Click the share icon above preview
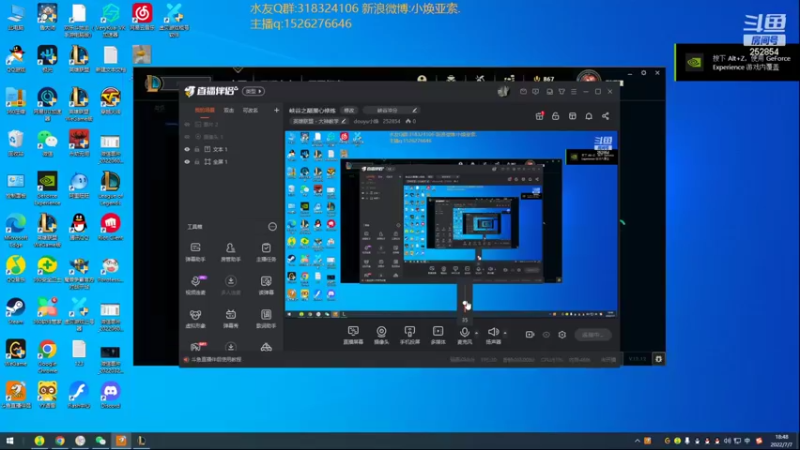 click(x=606, y=116)
